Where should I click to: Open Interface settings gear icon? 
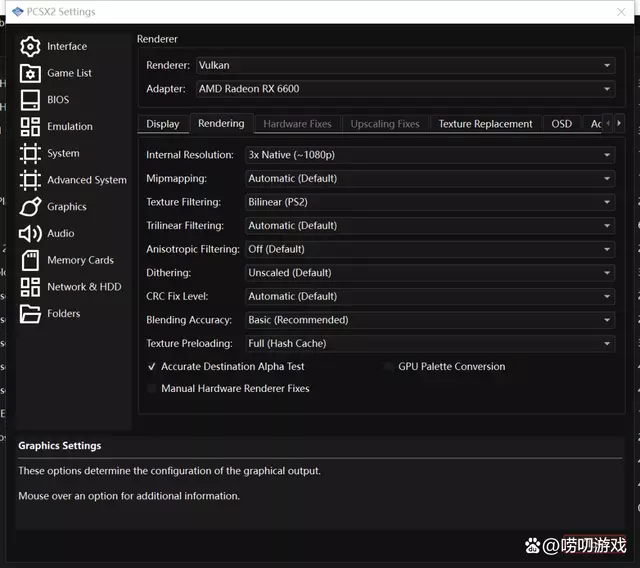tap(30, 47)
